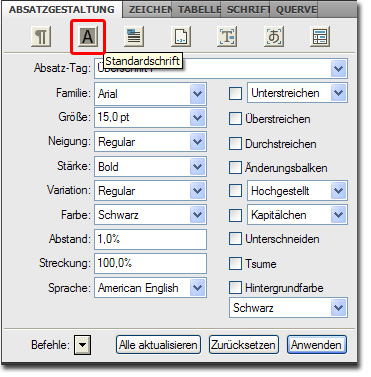Enable the Änderungsbalken checkbox

[235, 168]
